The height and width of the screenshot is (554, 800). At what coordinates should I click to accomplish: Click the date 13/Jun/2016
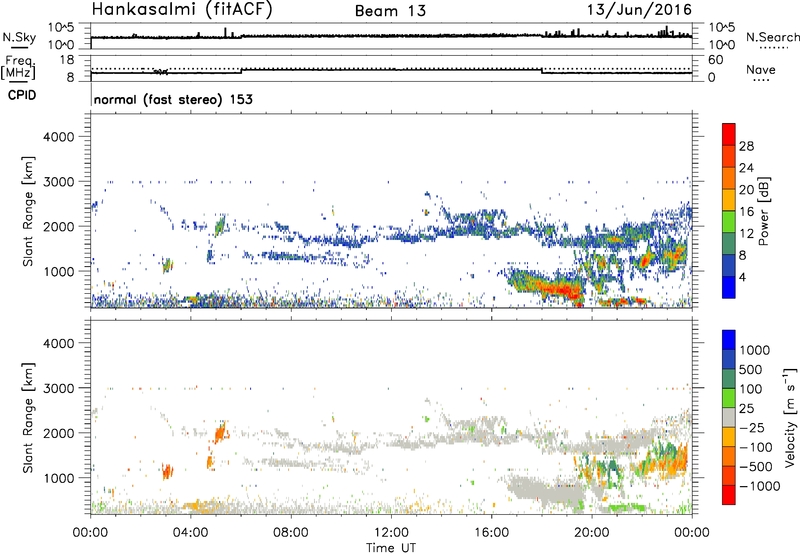coord(639,10)
